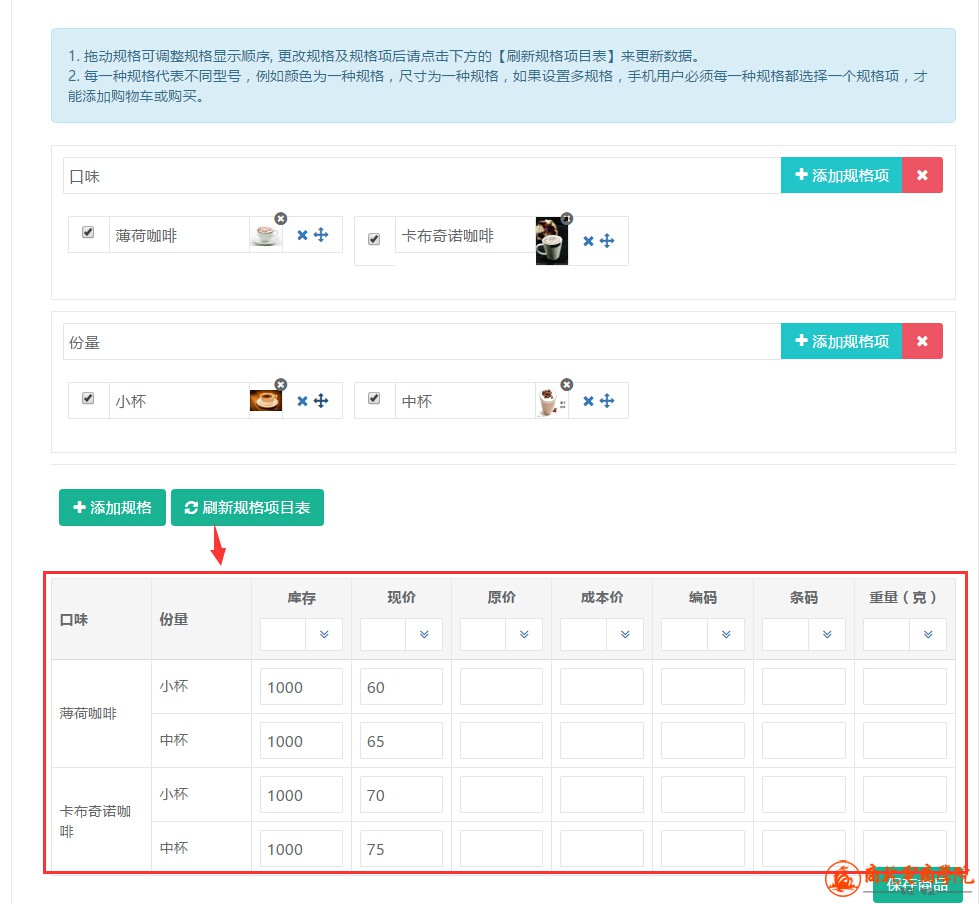
Task: Click the batch-fill arrow under 重量（克）
Action: pos(928,634)
